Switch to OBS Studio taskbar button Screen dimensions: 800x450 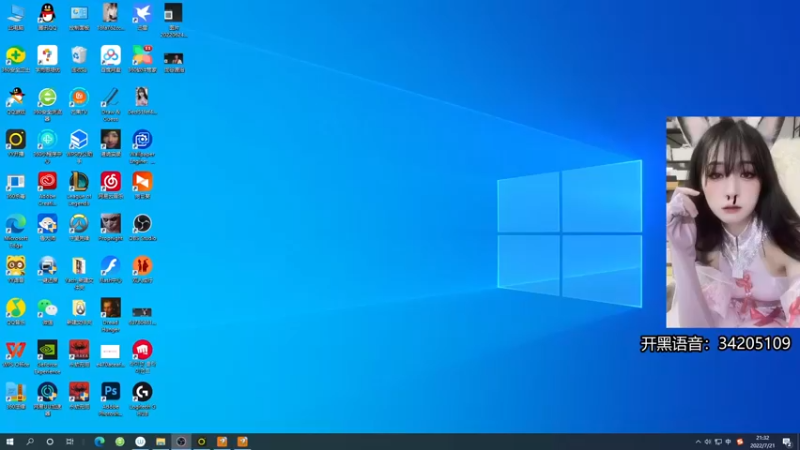[181, 441]
